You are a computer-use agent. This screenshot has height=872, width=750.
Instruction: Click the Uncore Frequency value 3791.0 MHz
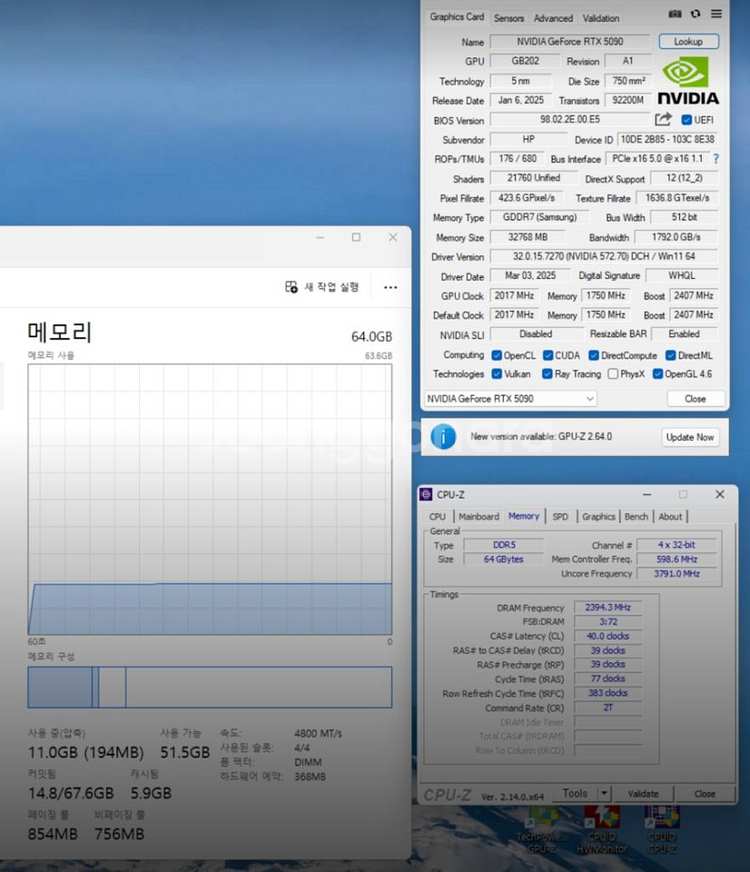coord(677,573)
